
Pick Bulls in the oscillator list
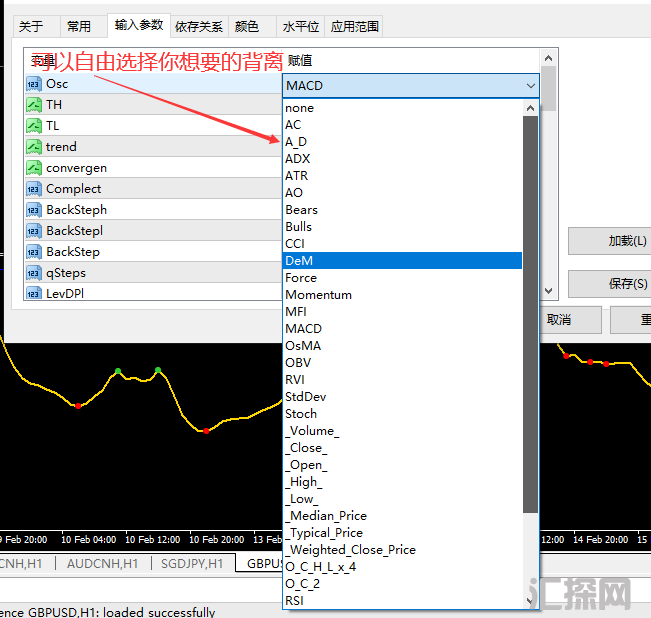(402, 227)
